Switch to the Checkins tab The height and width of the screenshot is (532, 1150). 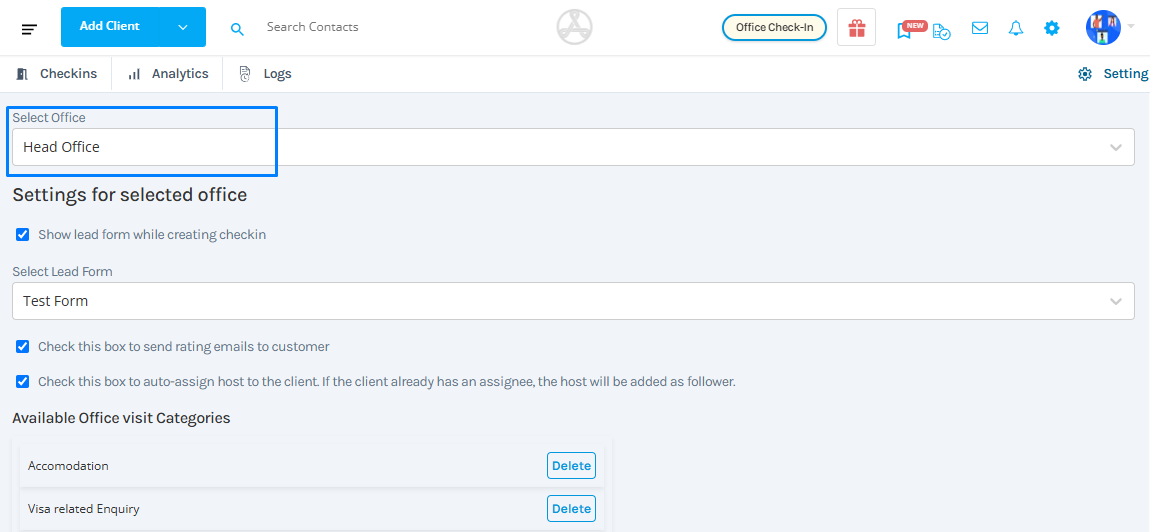pos(56,73)
